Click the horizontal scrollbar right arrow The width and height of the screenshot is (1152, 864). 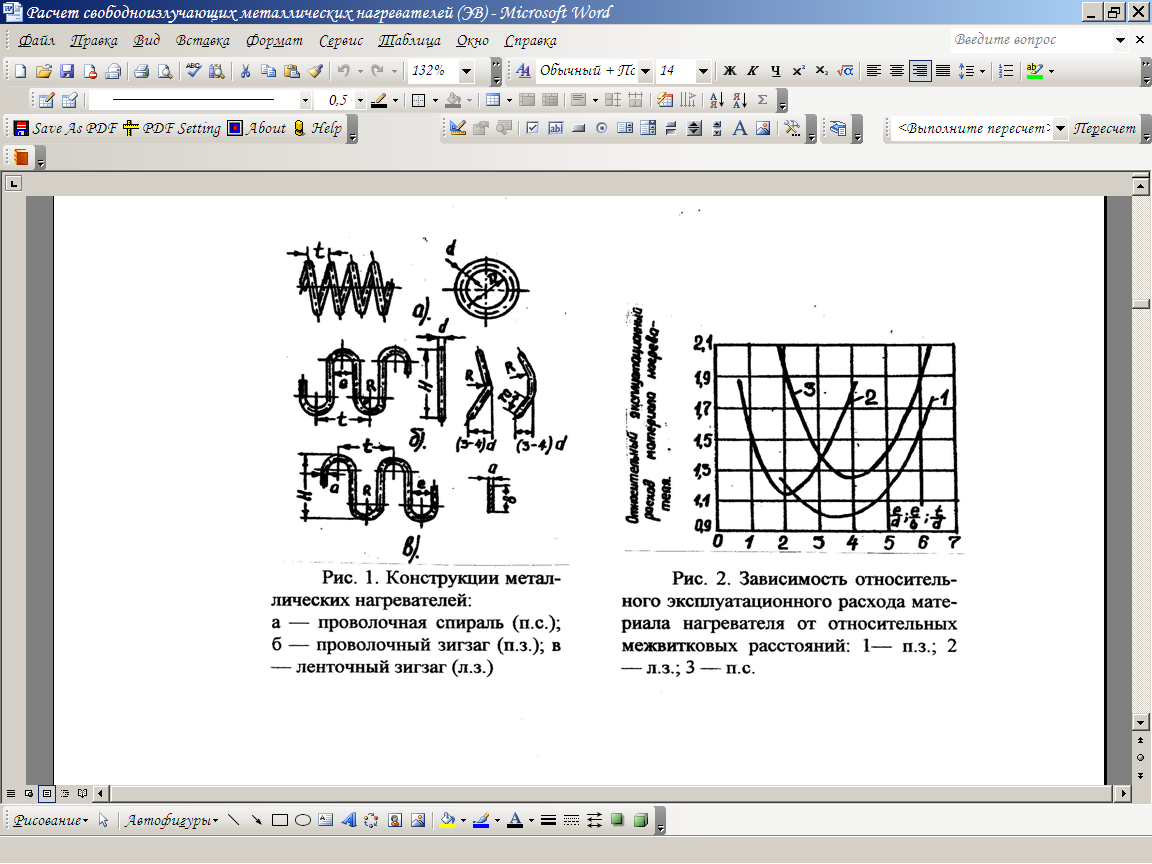coord(1123,793)
